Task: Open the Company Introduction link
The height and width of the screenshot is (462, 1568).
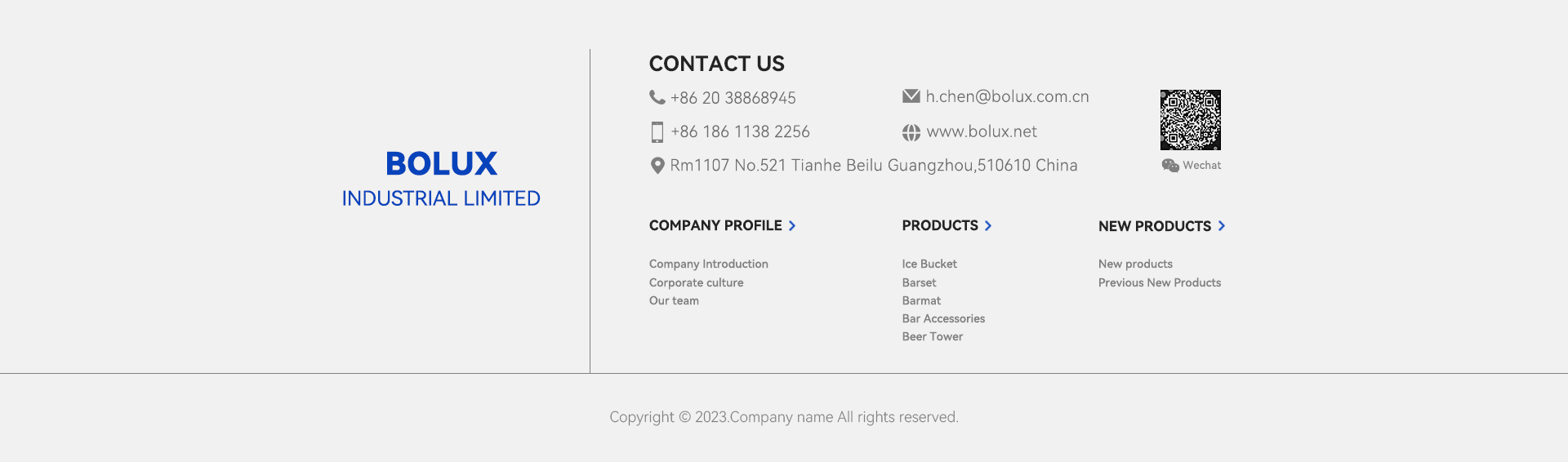Action: (x=708, y=264)
